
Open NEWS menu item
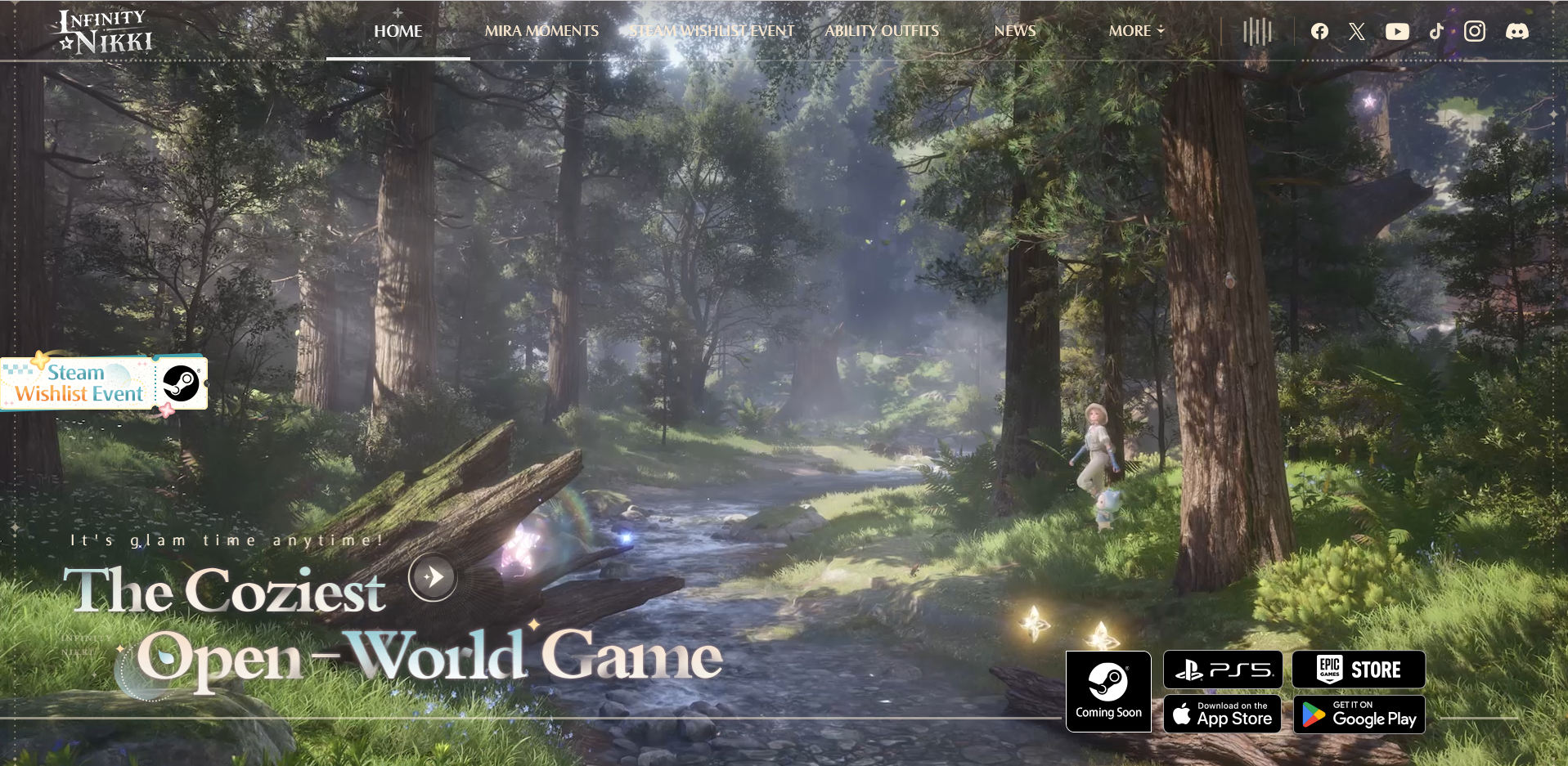pyautogui.click(x=1015, y=31)
